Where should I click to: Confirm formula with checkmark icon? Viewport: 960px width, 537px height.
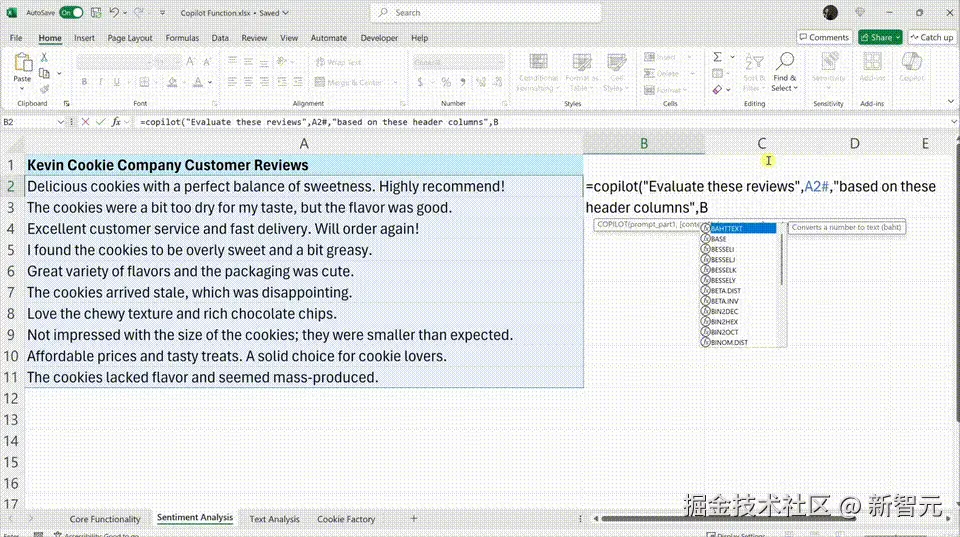tap(100, 122)
